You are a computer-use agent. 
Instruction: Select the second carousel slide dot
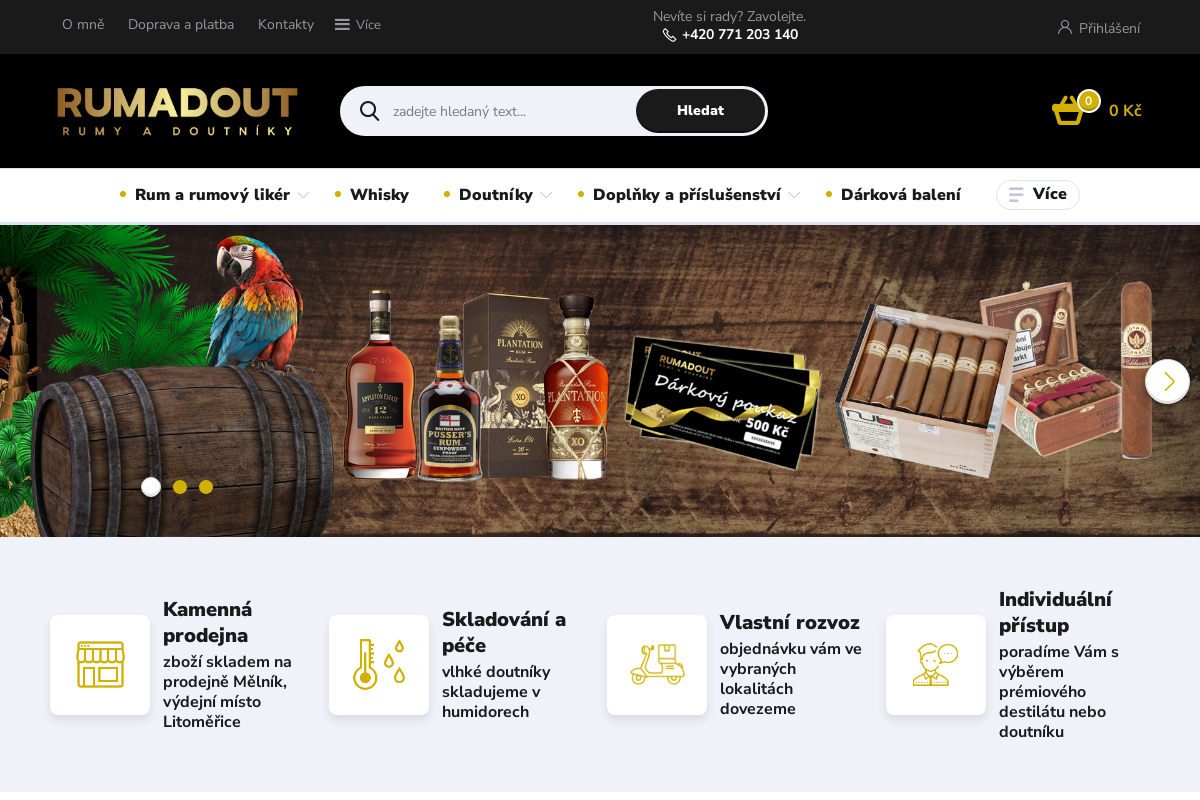point(180,487)
